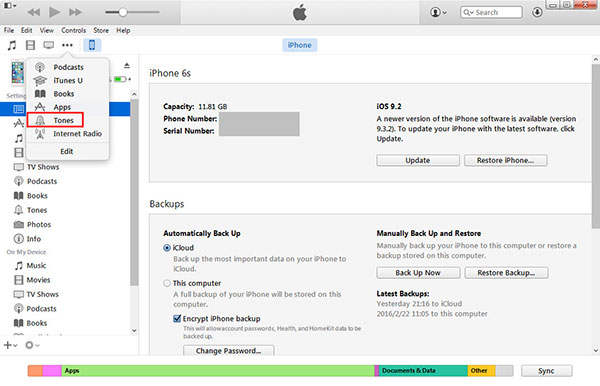This screenshot has height=386, width=600.
Task: Click Documents & Data storage segment
Action: click(423, 371)
